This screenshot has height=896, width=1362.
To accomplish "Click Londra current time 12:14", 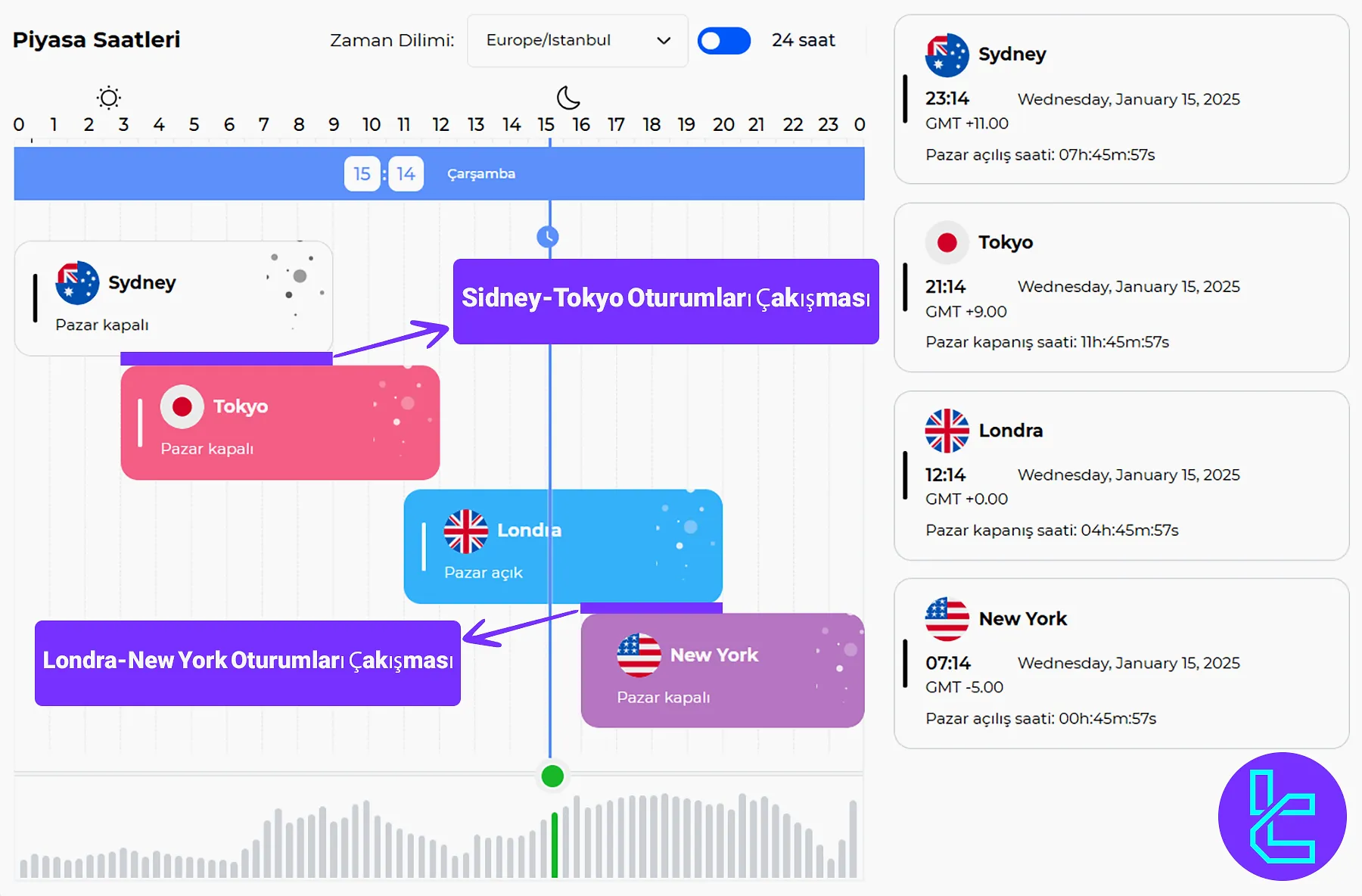I will point(946,475).
